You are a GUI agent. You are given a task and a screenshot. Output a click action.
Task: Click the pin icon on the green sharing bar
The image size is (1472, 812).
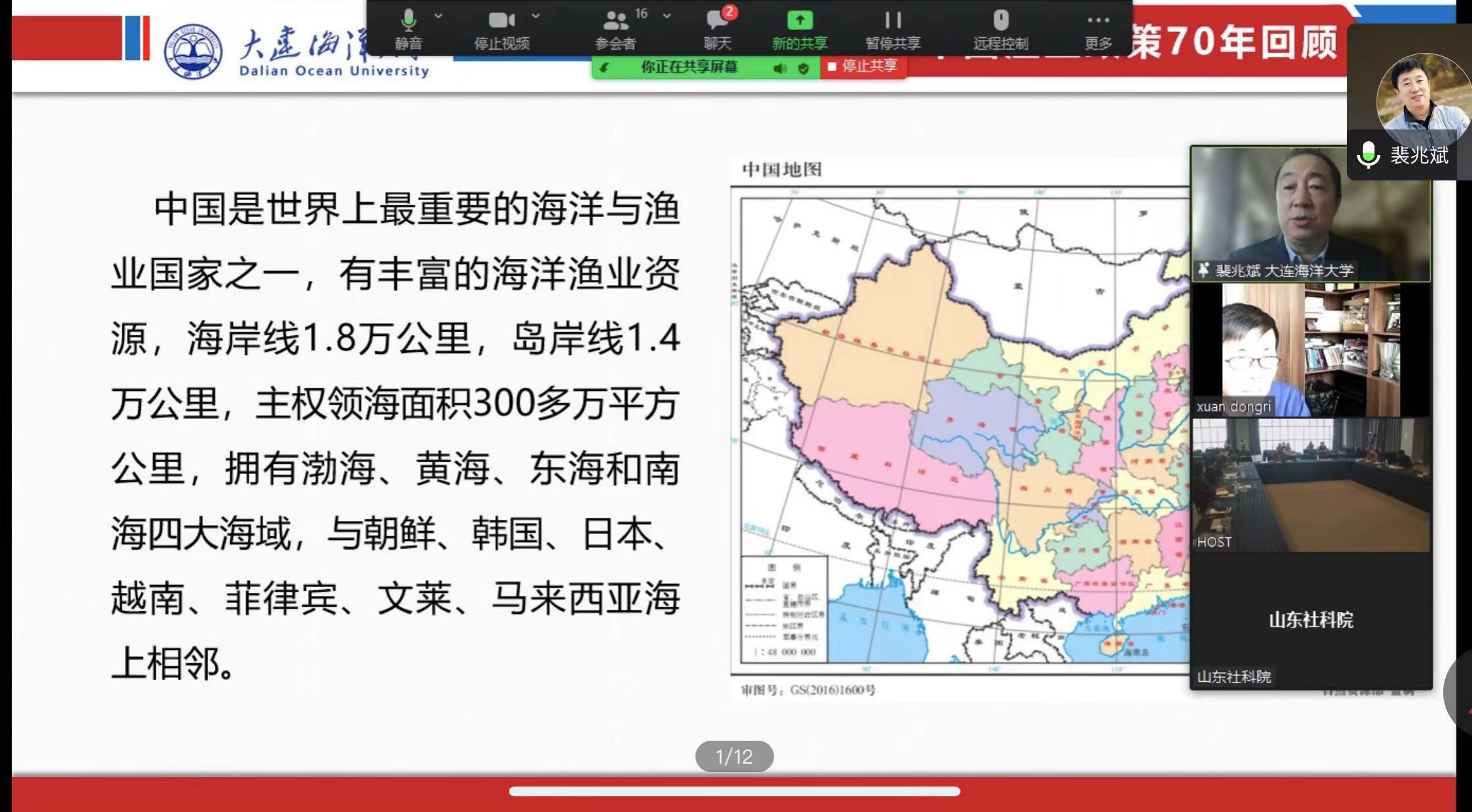pyautogui.click(x=605, y=68)
